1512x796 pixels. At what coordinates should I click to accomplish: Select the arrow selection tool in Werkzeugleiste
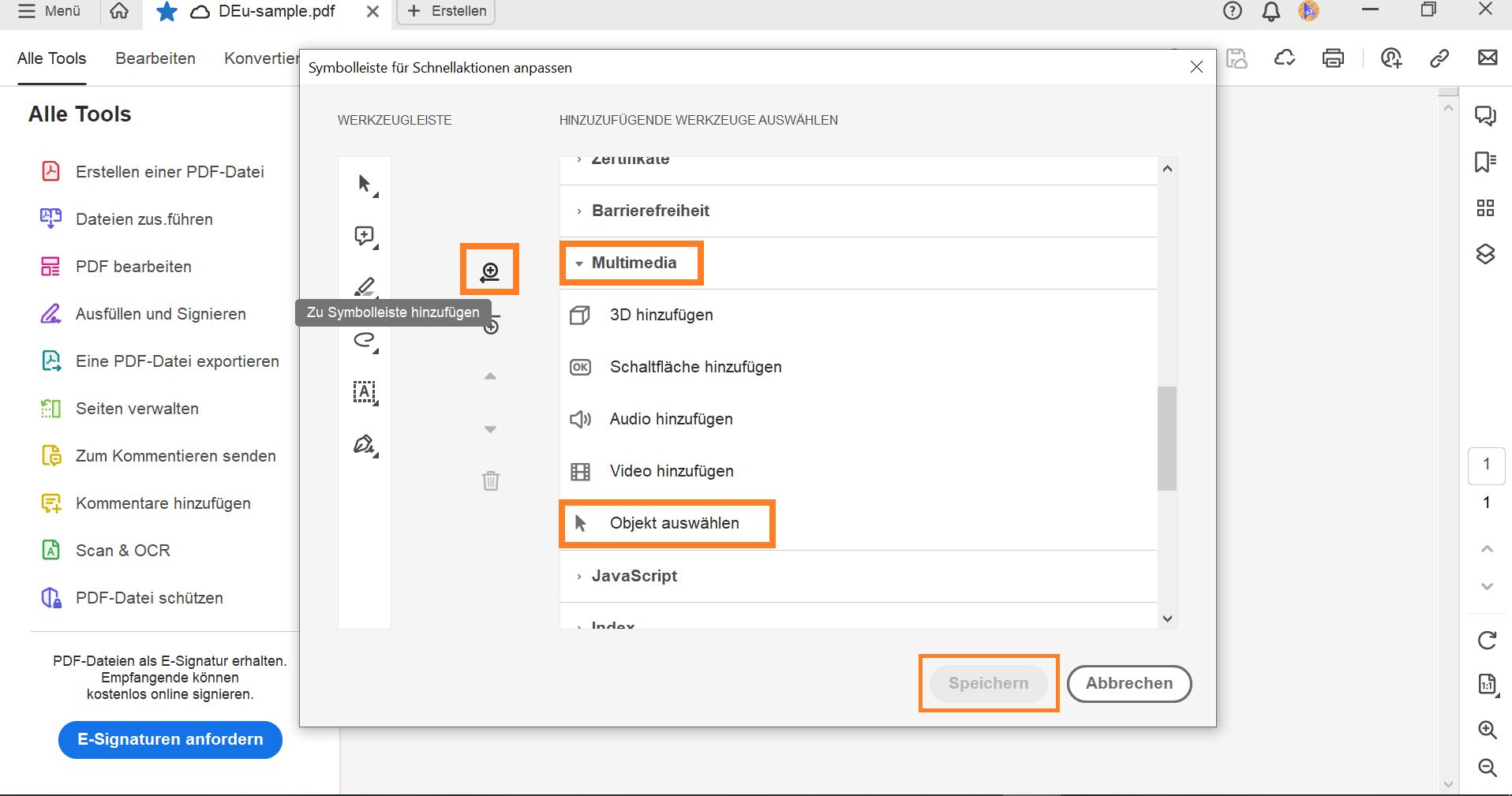[x=365, y=184]
